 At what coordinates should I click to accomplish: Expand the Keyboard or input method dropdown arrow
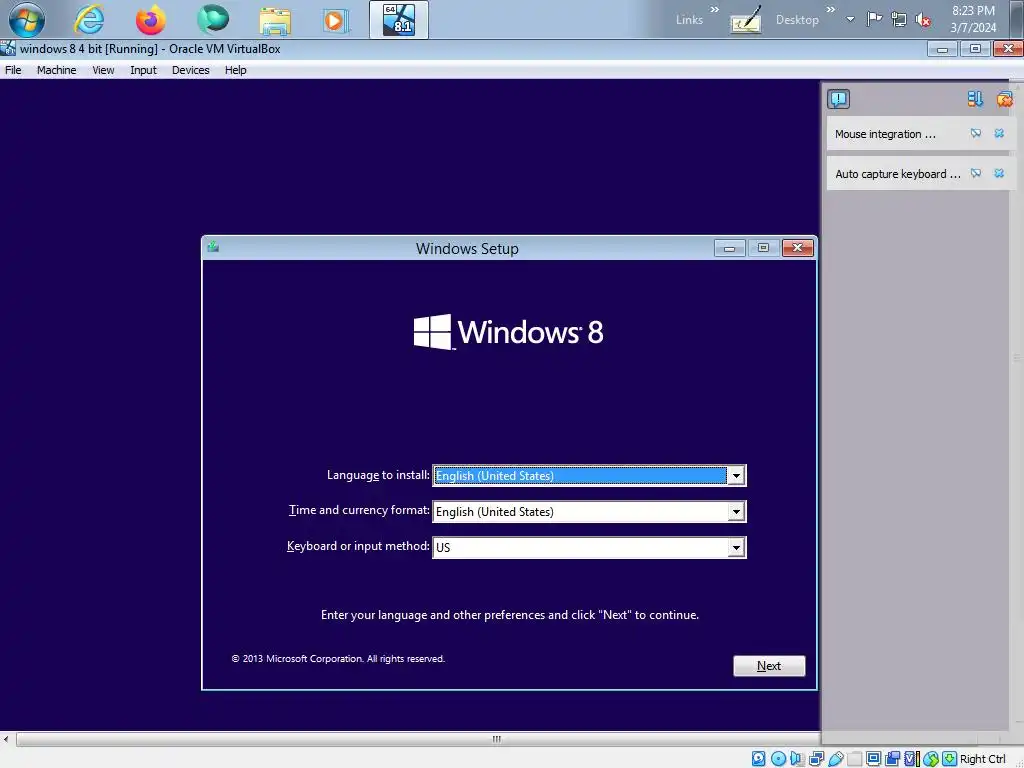click(736, 547)
